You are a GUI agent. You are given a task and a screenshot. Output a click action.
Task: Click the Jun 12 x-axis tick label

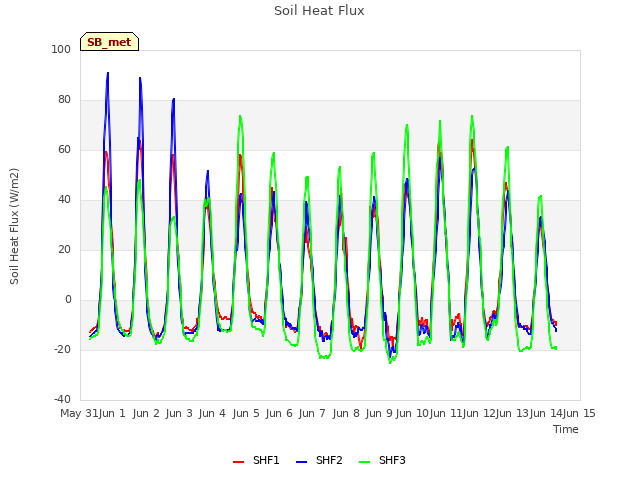point(478,413)
